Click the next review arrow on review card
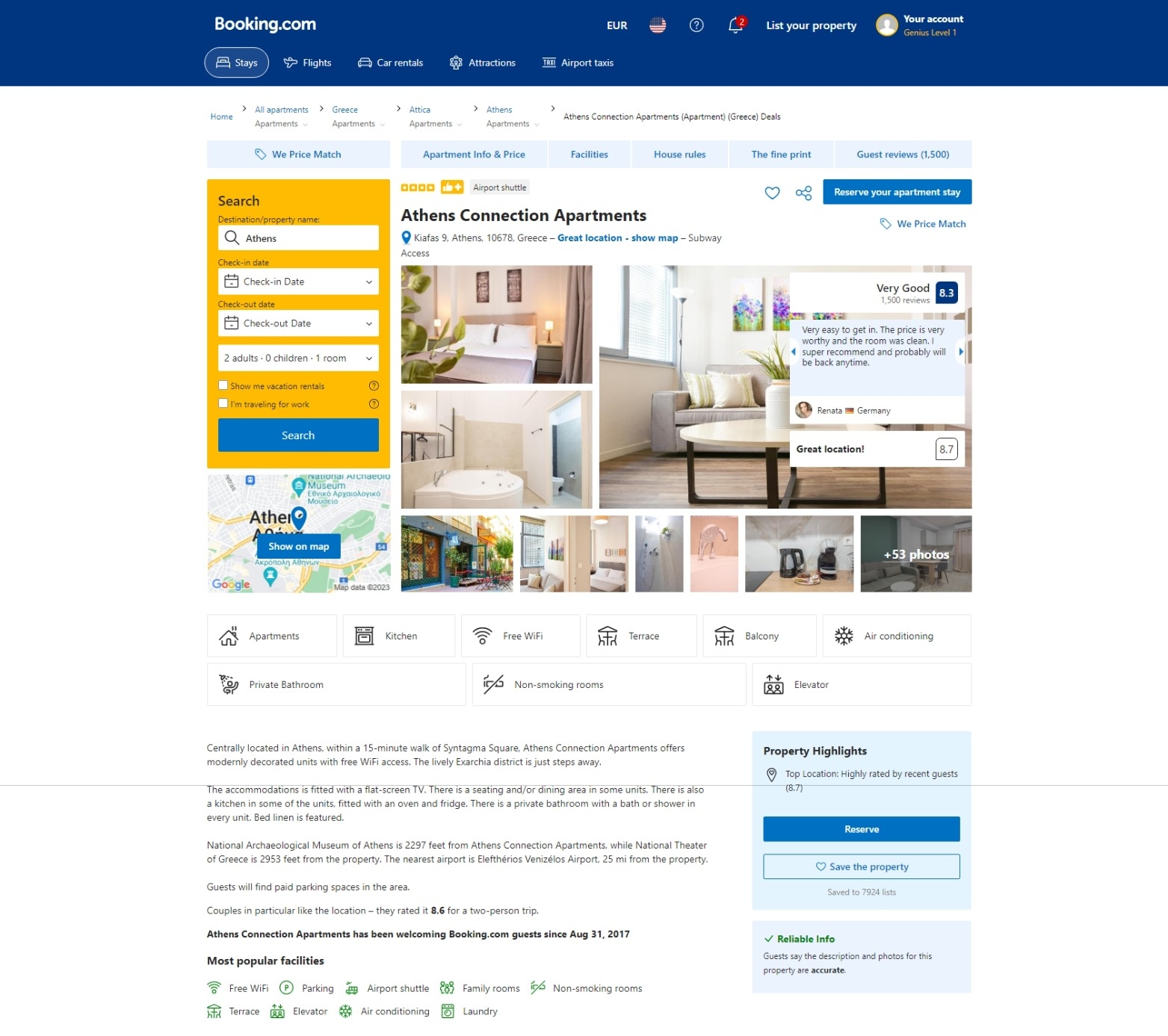Image resolution: width=1168 pixels, height=1036 pixels. (x=960, y=351)
